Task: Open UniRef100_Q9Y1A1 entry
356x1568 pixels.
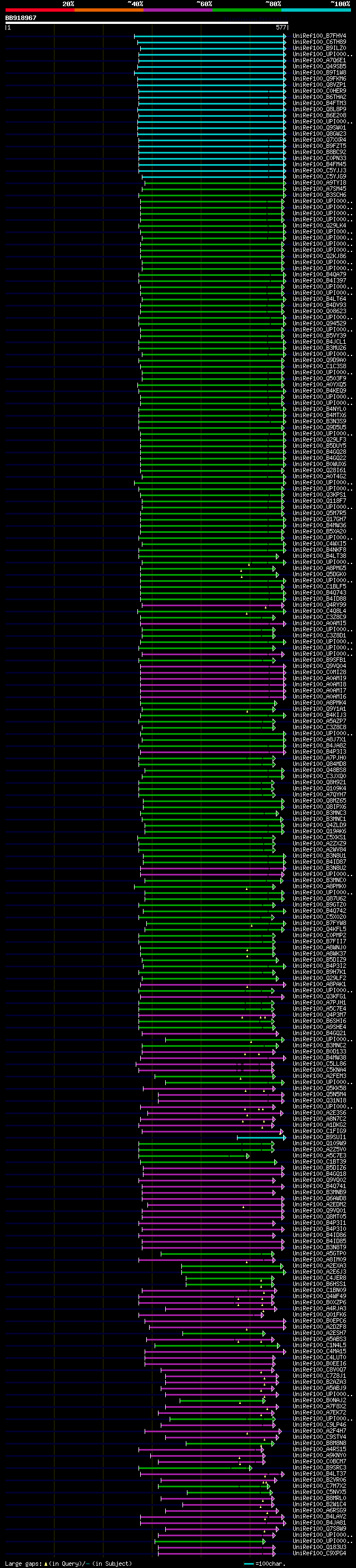Action: 319,709
